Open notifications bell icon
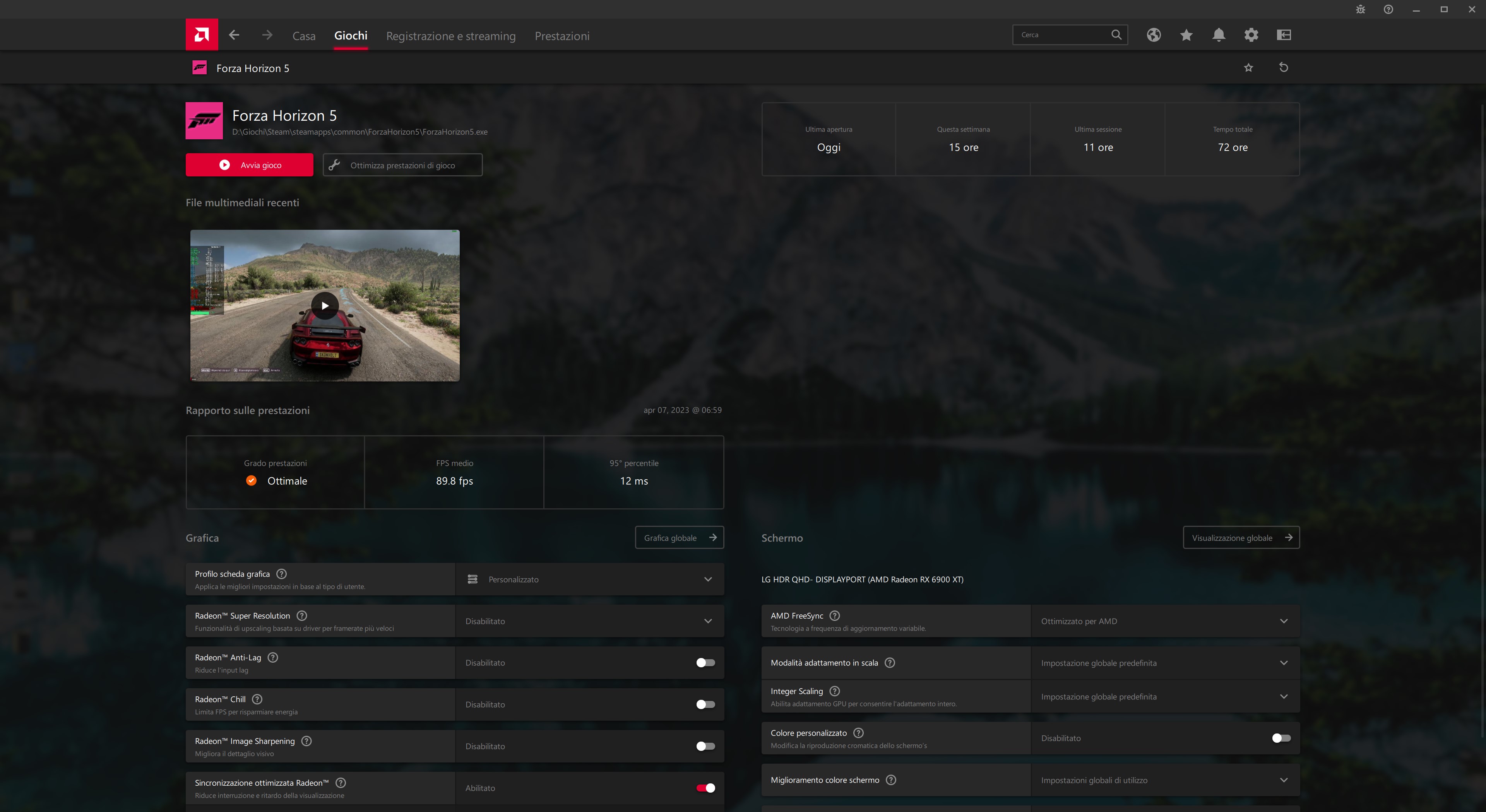 pos(1218,35)
